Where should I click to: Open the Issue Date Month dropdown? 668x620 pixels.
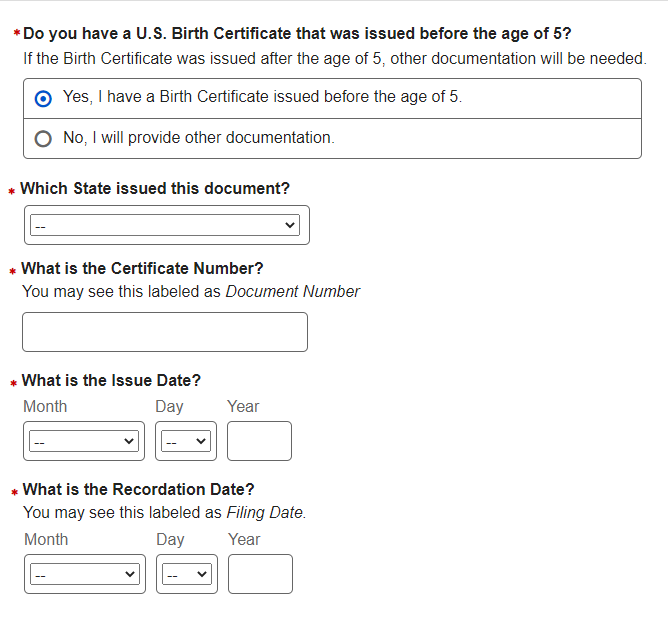click(x=84, y=441)
